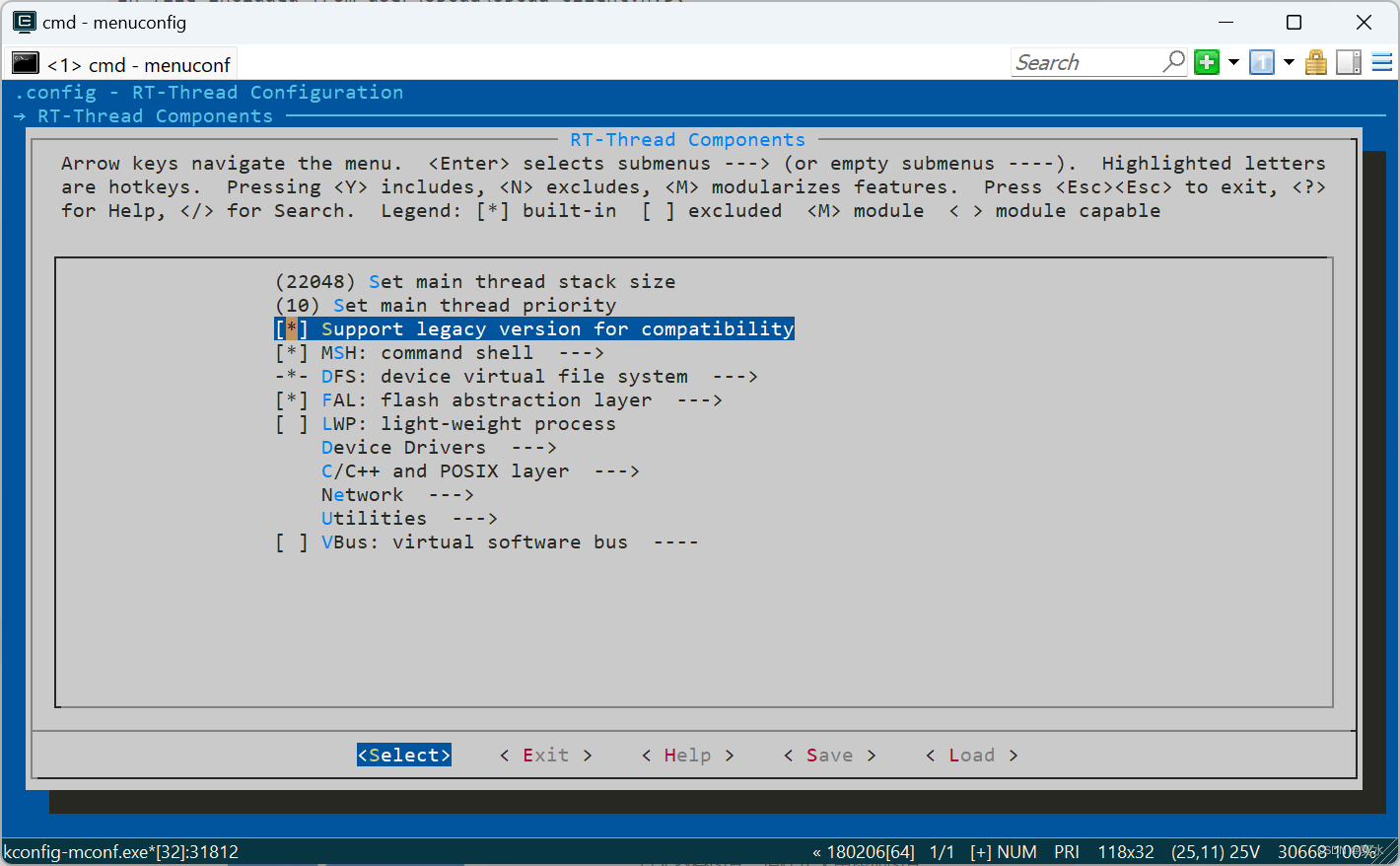
Task: Switch to the cmd - menuconf tab
Action: (122, 64)
